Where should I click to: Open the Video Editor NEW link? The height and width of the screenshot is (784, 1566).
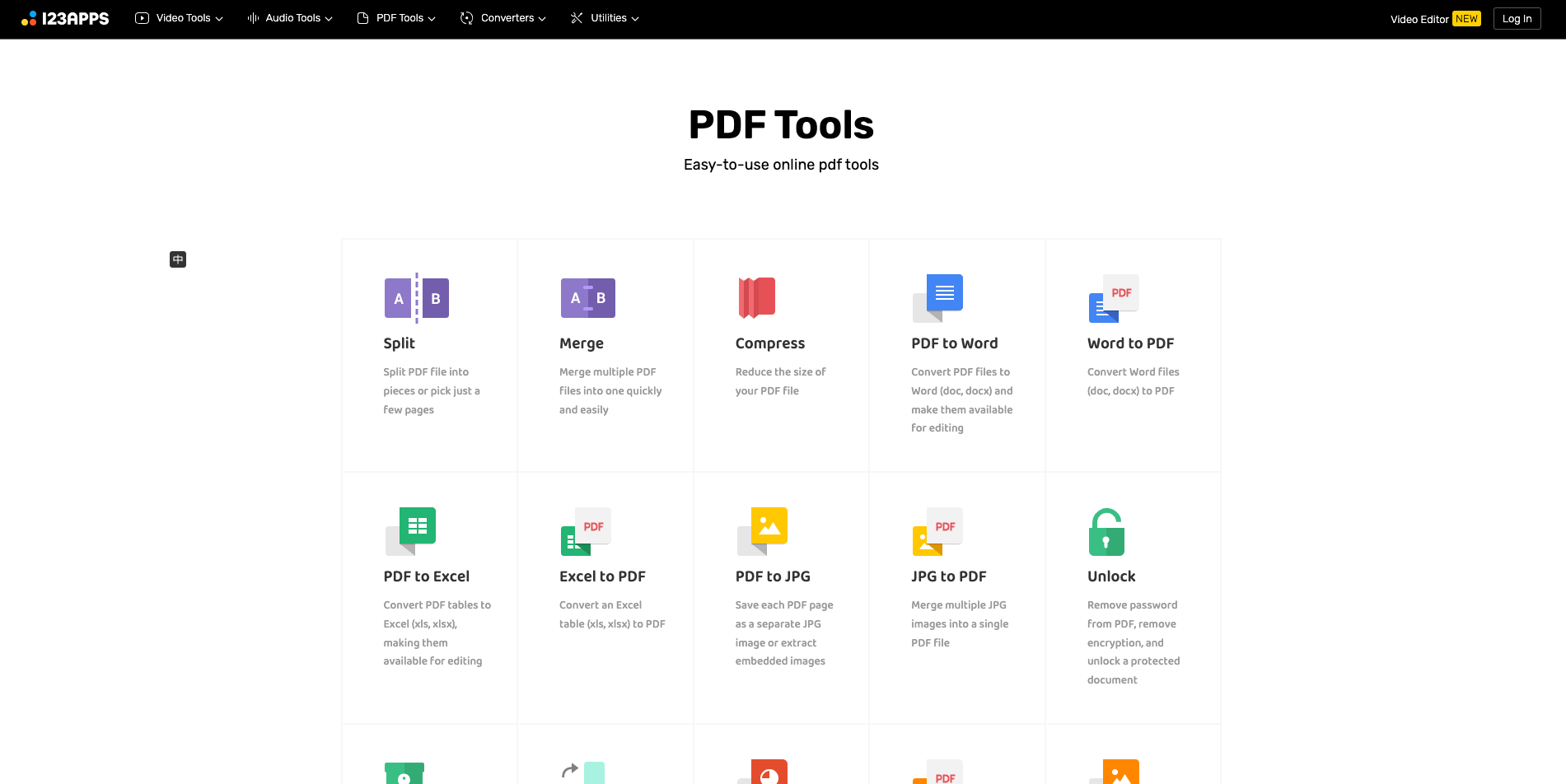(x=1434, y=19)
